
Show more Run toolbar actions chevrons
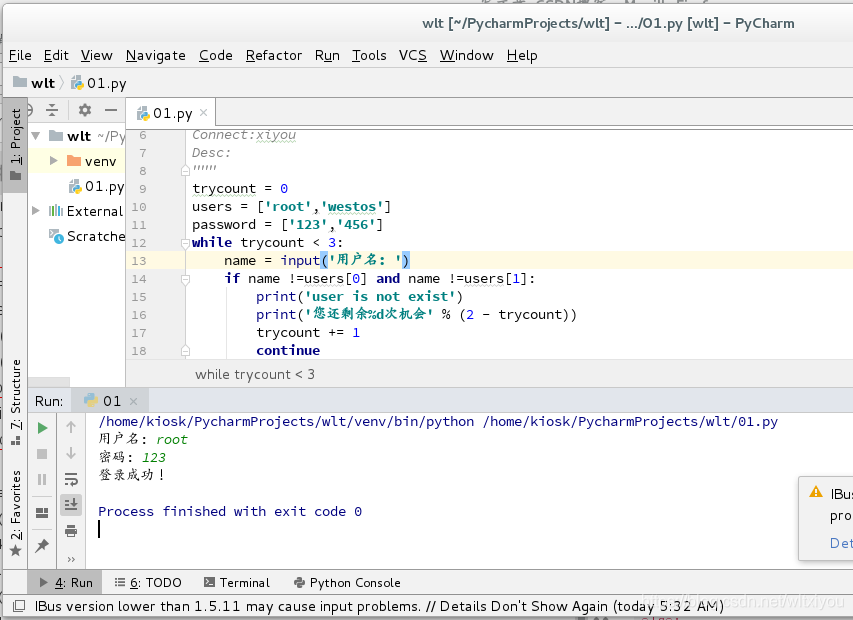71,560
